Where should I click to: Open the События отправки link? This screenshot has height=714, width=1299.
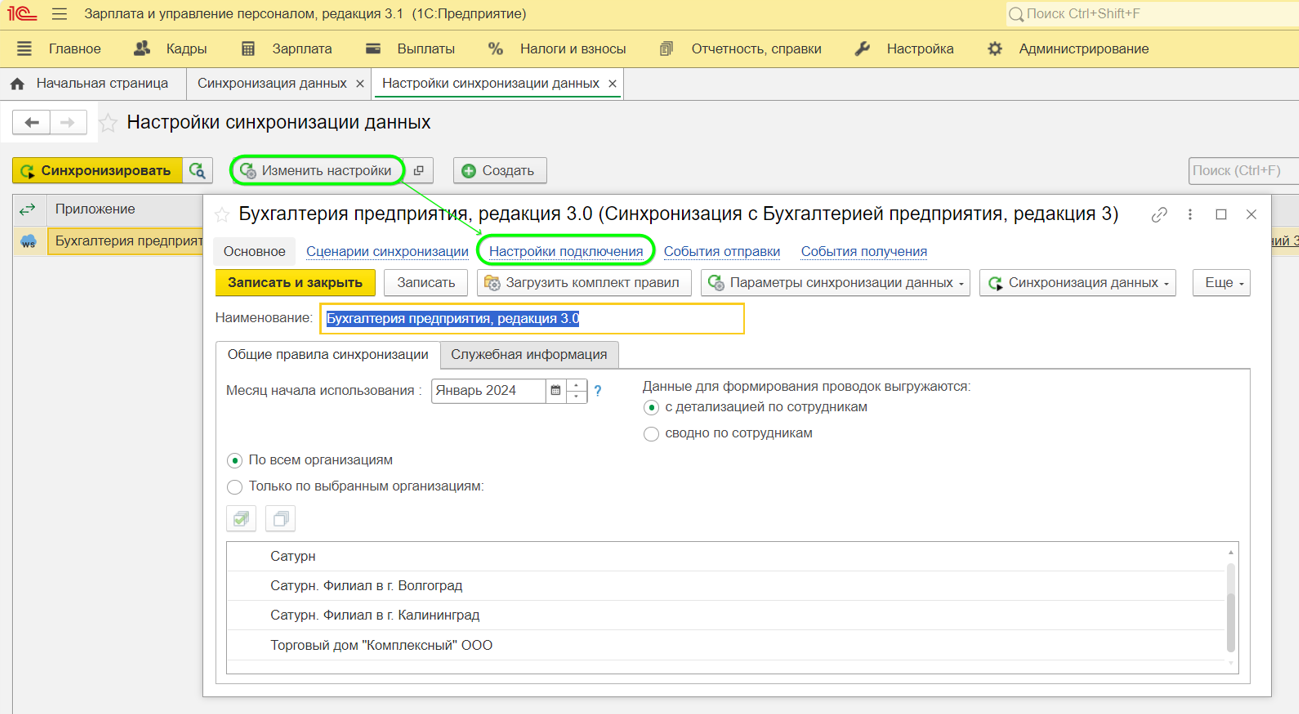[x=722, y=252]
